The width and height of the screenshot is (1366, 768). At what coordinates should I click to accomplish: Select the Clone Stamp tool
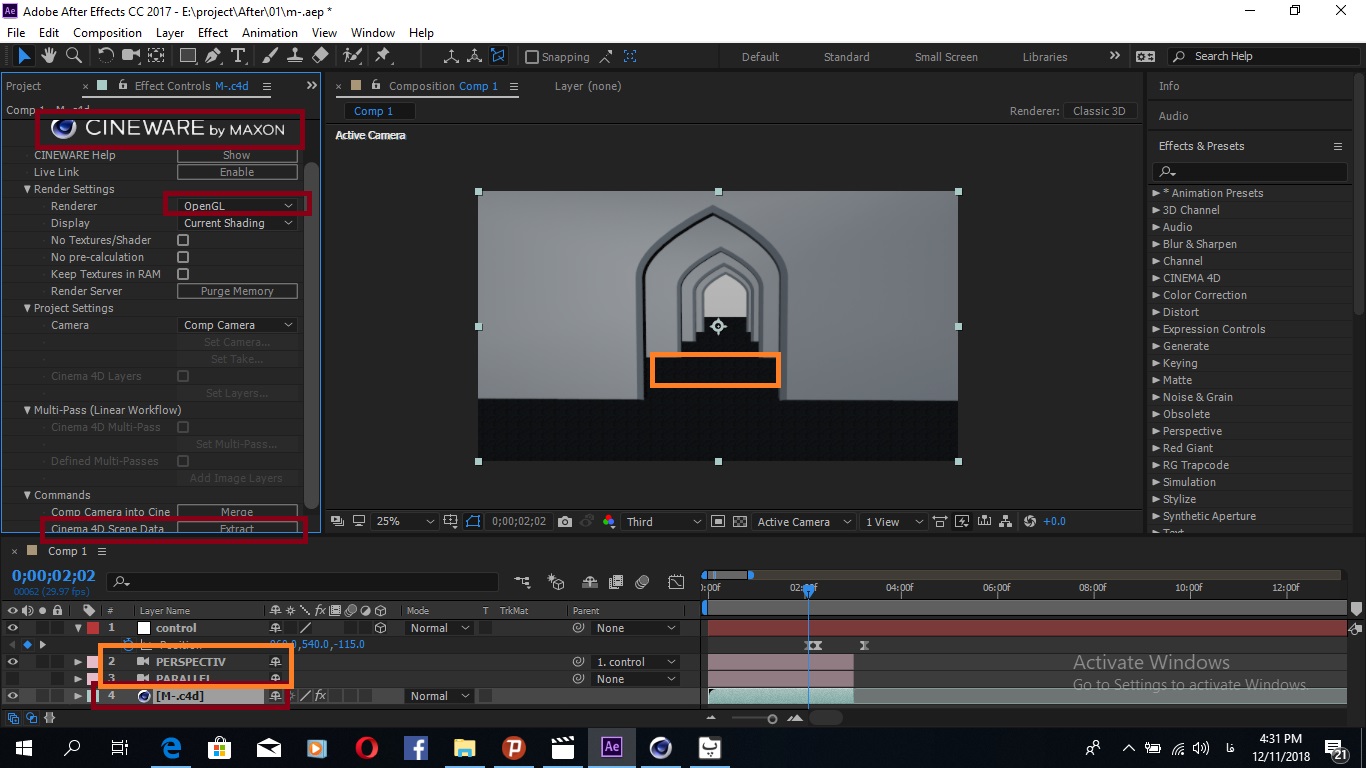[x=295, y=56]
